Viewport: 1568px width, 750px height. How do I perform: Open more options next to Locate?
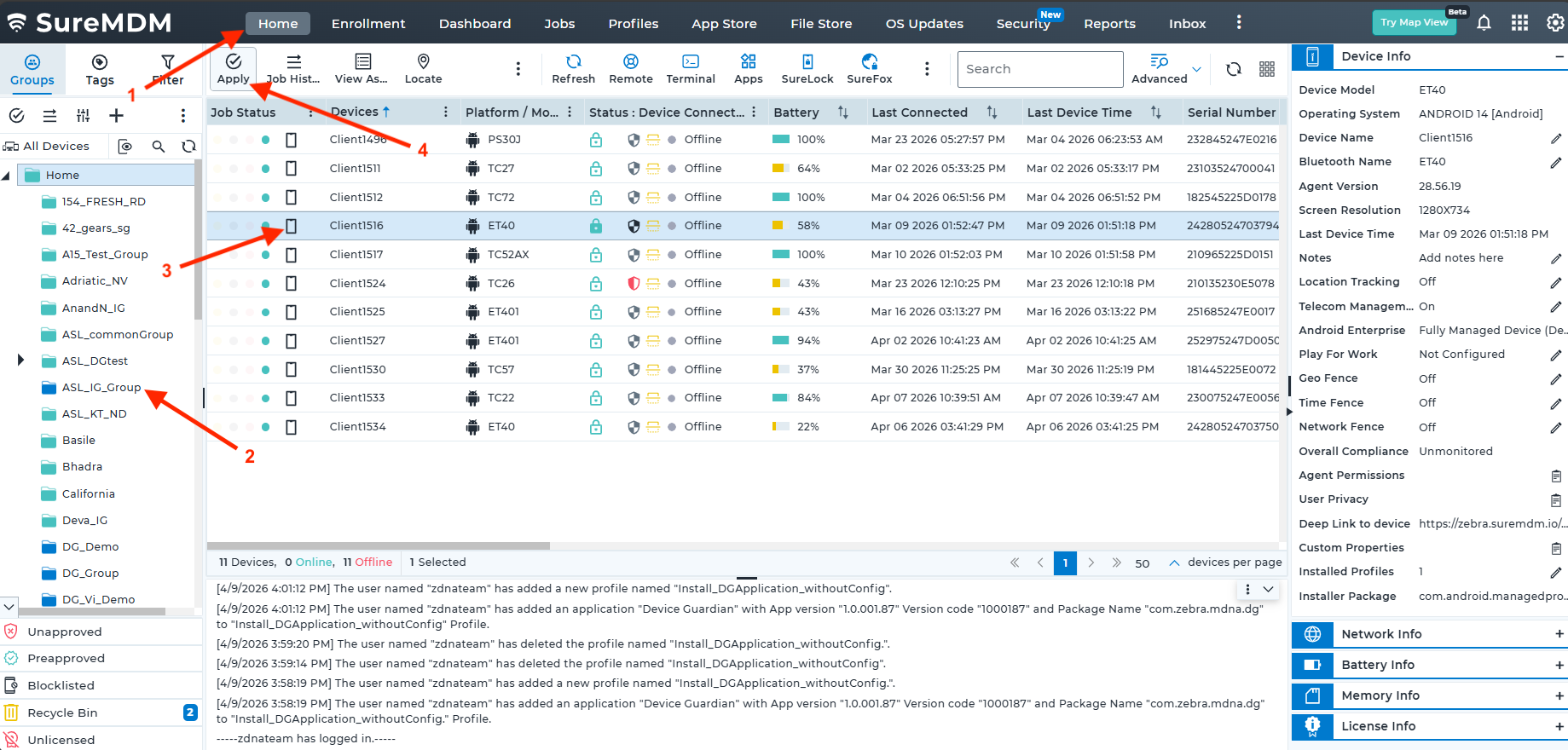tap(518, 69)
